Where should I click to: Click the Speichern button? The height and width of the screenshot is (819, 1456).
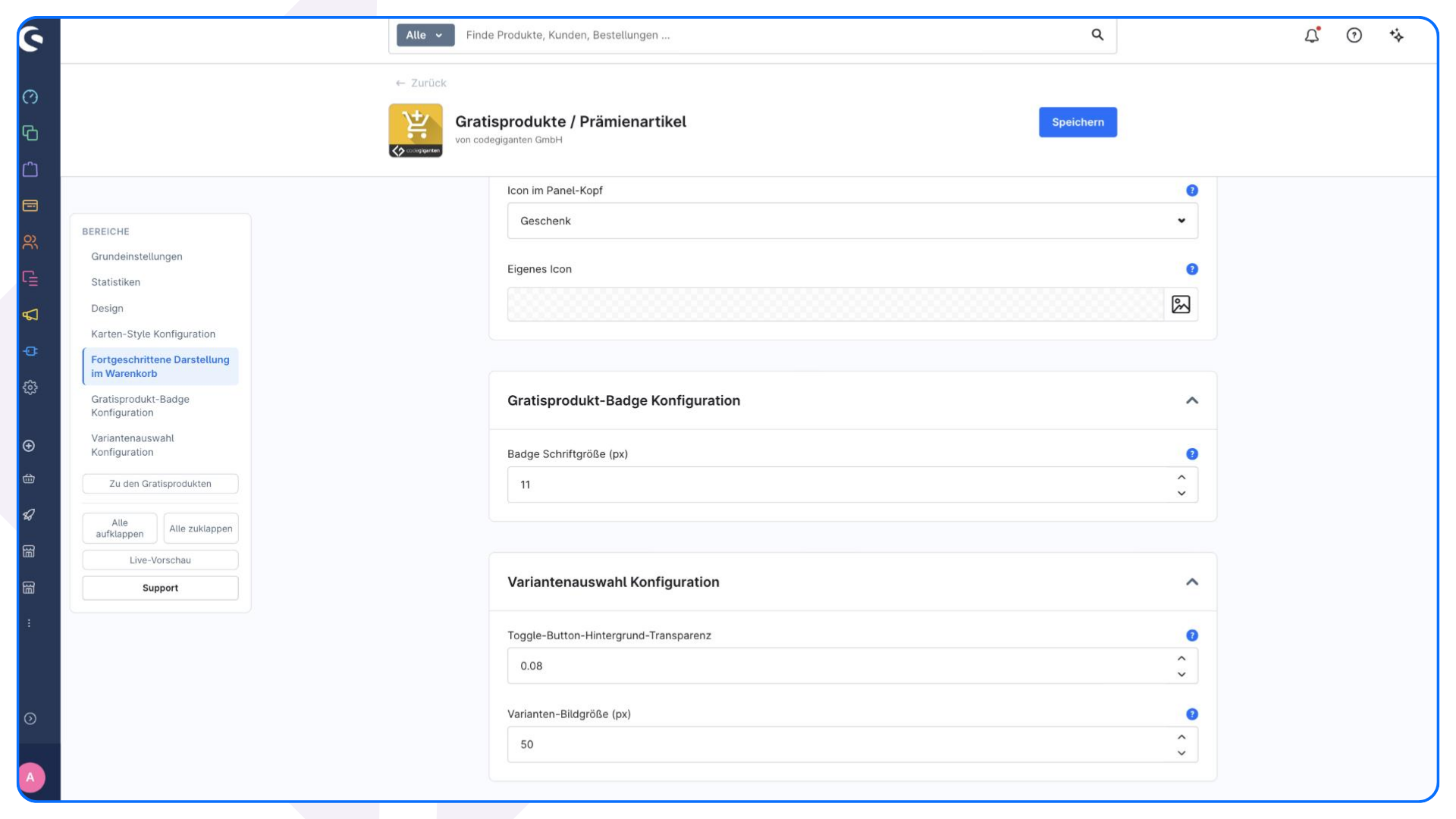click(1078, 122)
